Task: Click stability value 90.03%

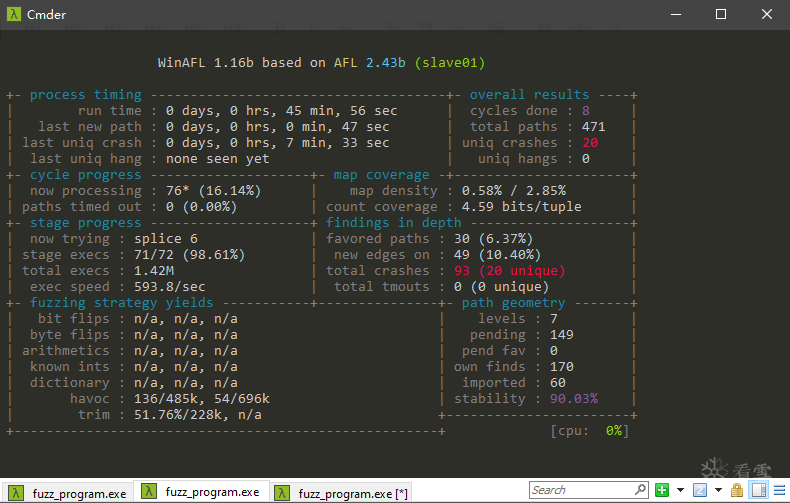Action: (x=574, y=399)
